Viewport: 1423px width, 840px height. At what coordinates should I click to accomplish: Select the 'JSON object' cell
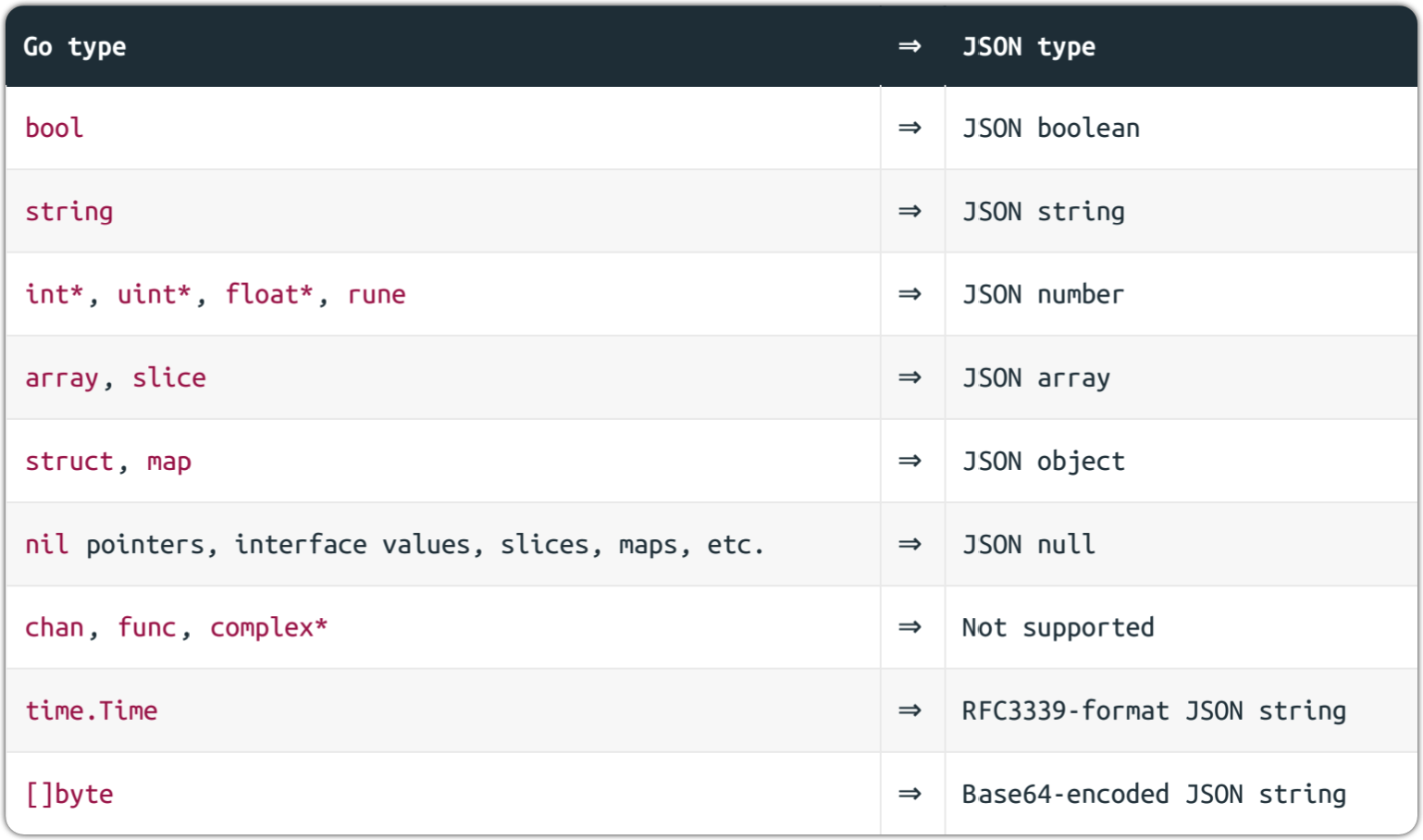(x=1181, y=461)
